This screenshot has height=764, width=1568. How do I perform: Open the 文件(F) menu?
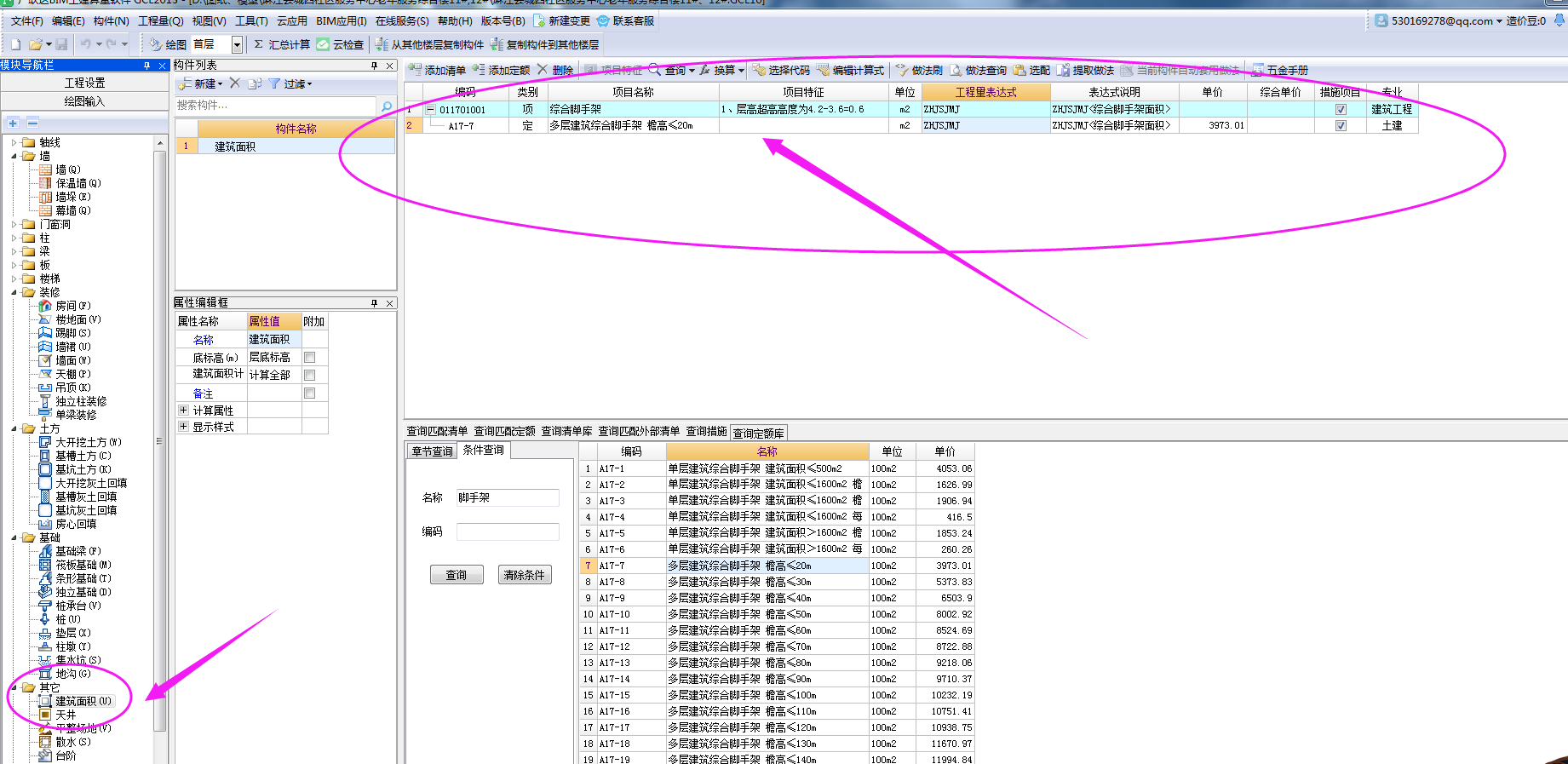pyautogui.click(x=26, y=20)
